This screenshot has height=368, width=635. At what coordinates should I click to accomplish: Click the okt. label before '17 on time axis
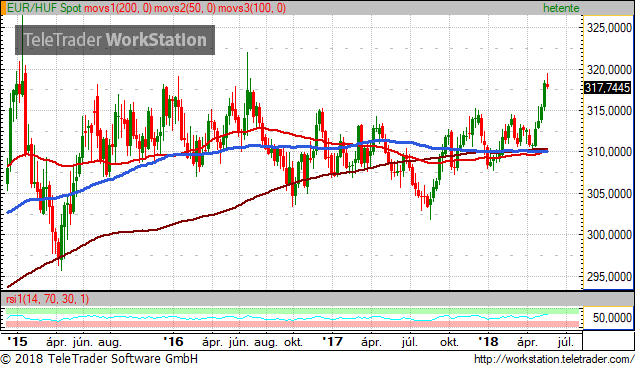click(x=293, y=342)
